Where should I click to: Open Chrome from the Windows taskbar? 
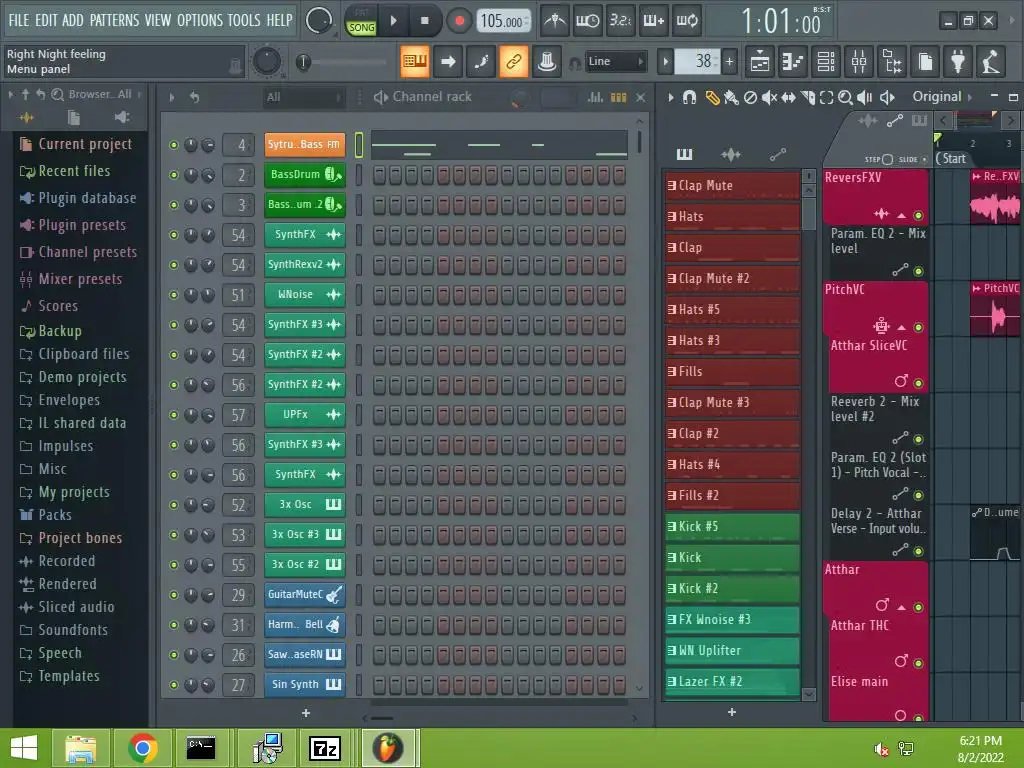[143, 748]
